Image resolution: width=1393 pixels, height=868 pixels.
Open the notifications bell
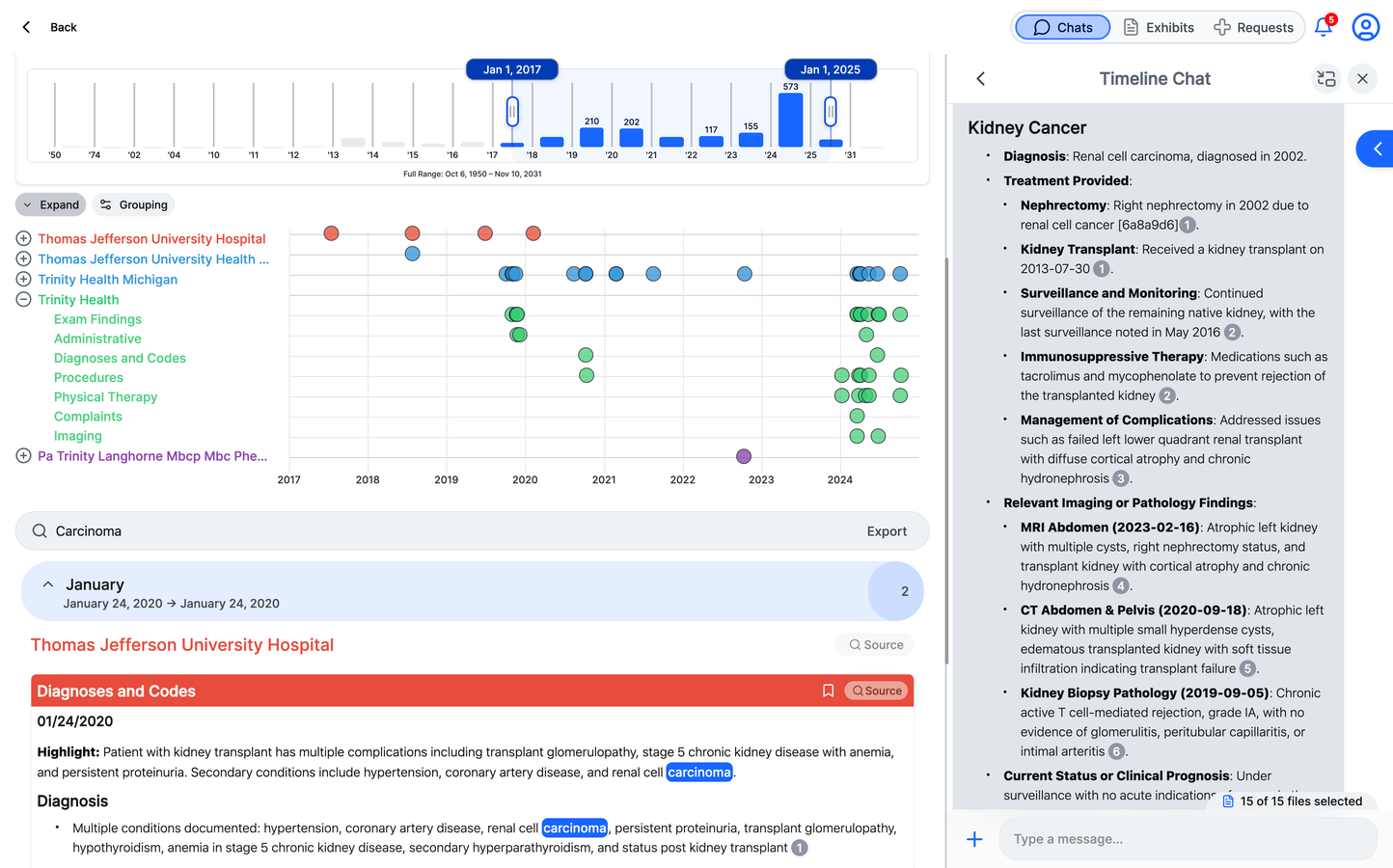pyautogui.click(x=1324, y=27)
